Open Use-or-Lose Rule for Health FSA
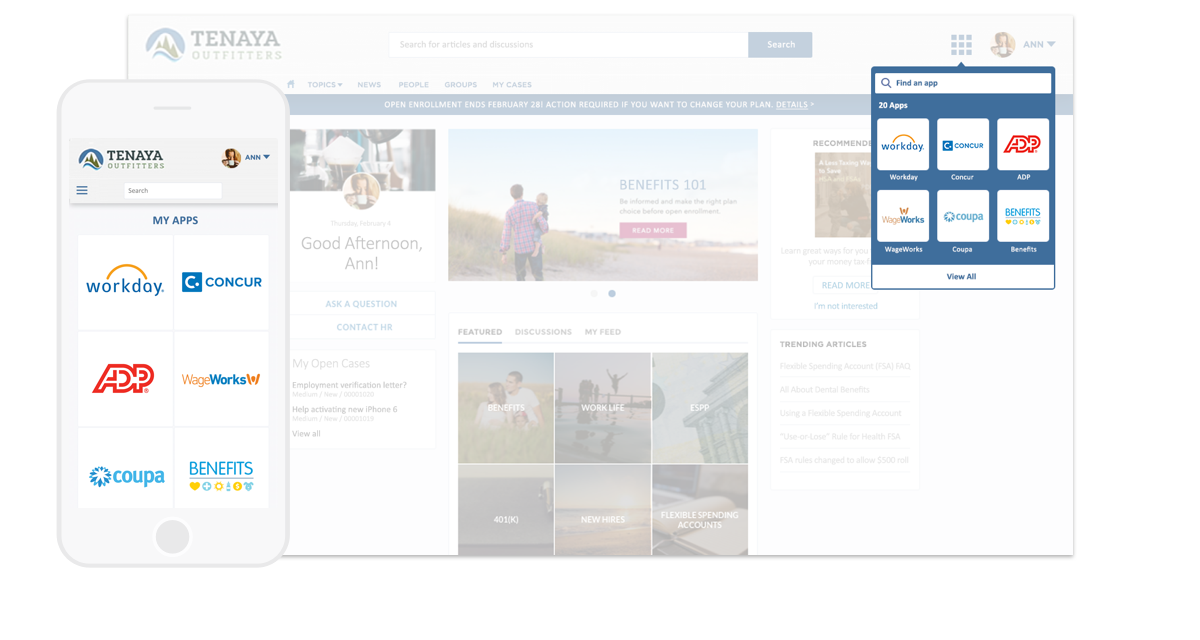 click(x=840, y=436)
